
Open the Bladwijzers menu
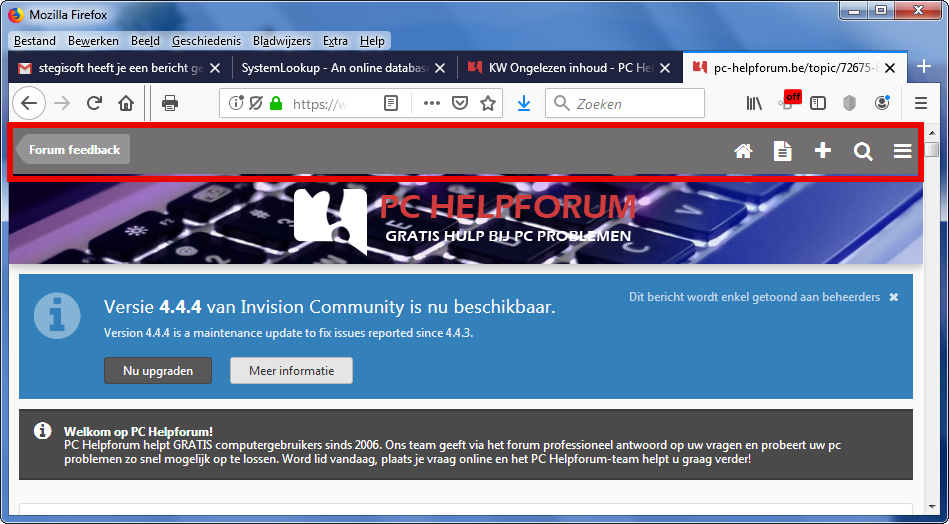(x=281, y=41)
